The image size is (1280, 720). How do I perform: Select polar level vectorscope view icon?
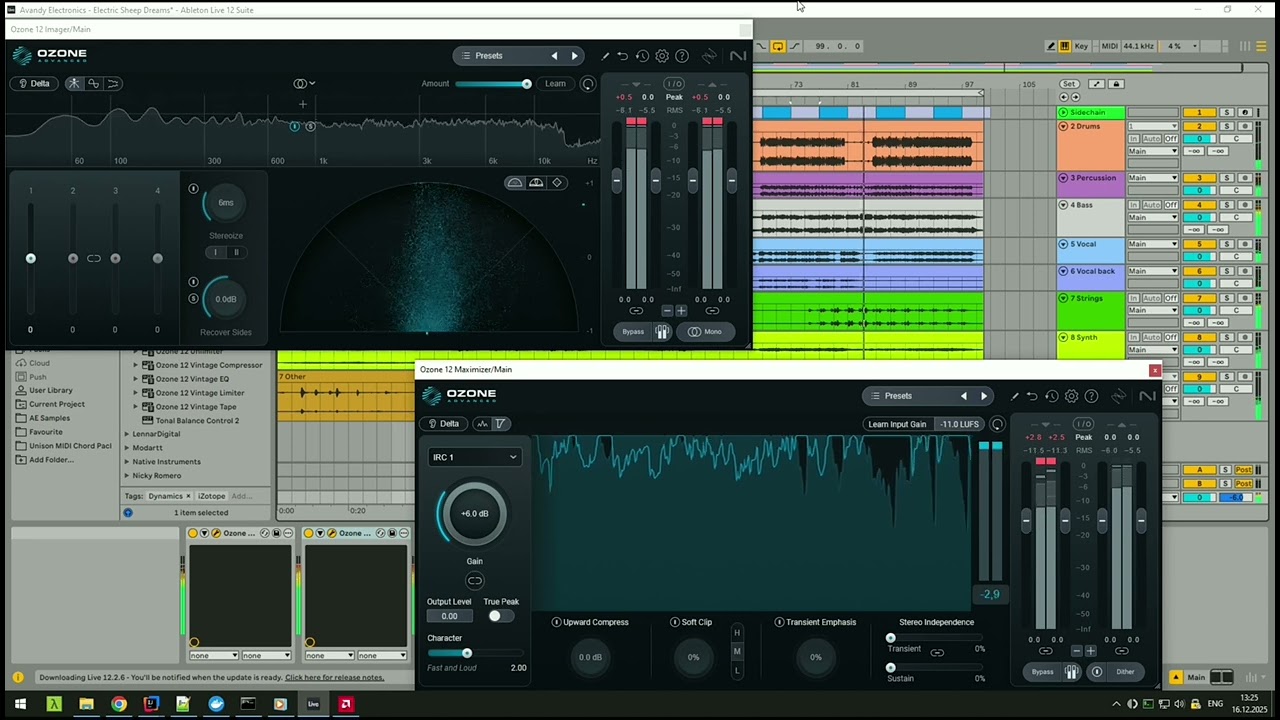click(536, 183)
